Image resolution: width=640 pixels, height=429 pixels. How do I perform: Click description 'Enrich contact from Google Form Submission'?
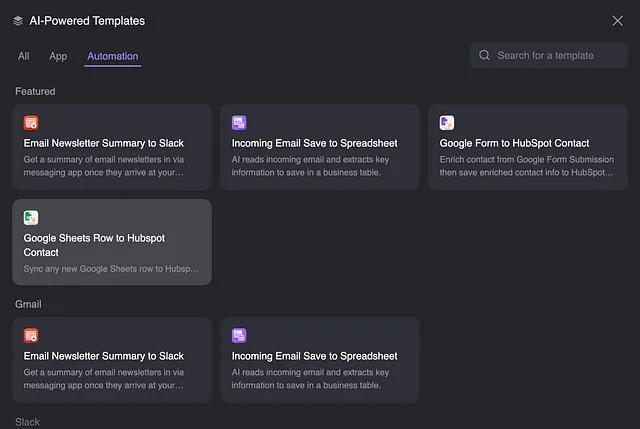tap(527, 166)
